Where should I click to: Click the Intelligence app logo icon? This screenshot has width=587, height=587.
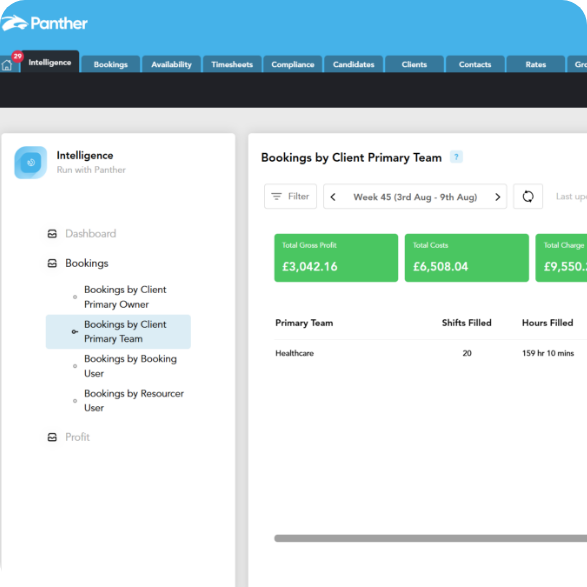point(31,162)
